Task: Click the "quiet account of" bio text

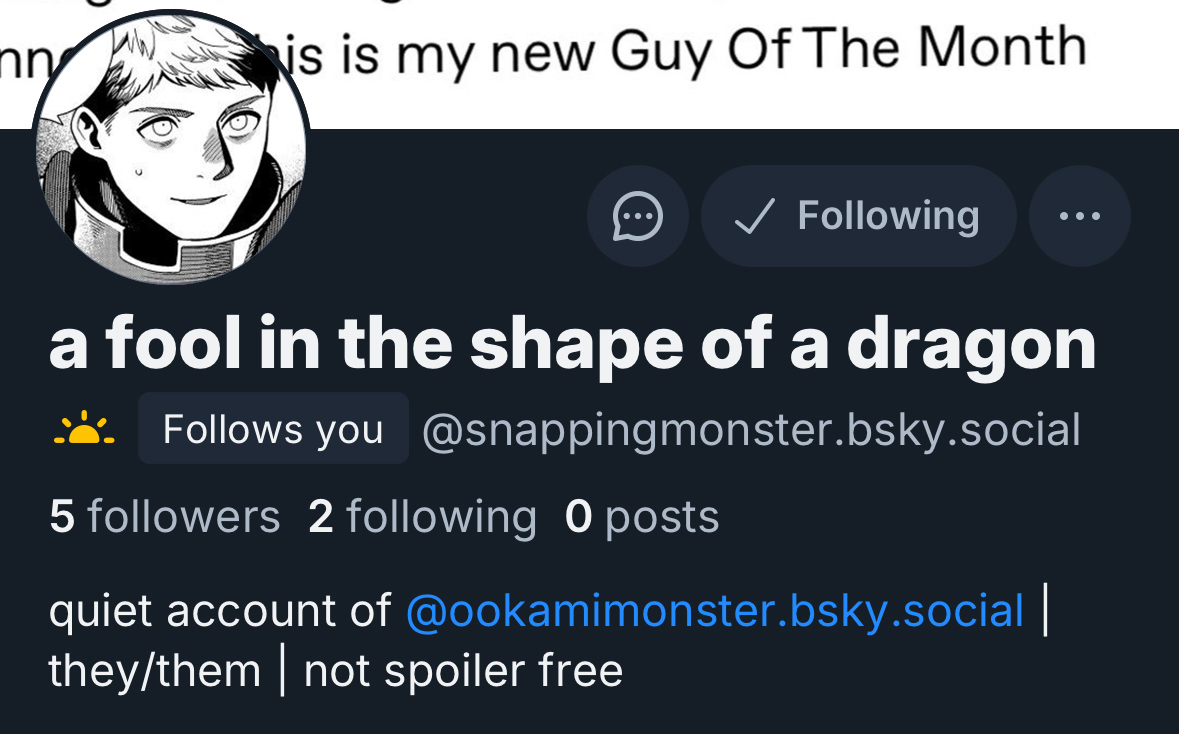Action: 220,610
